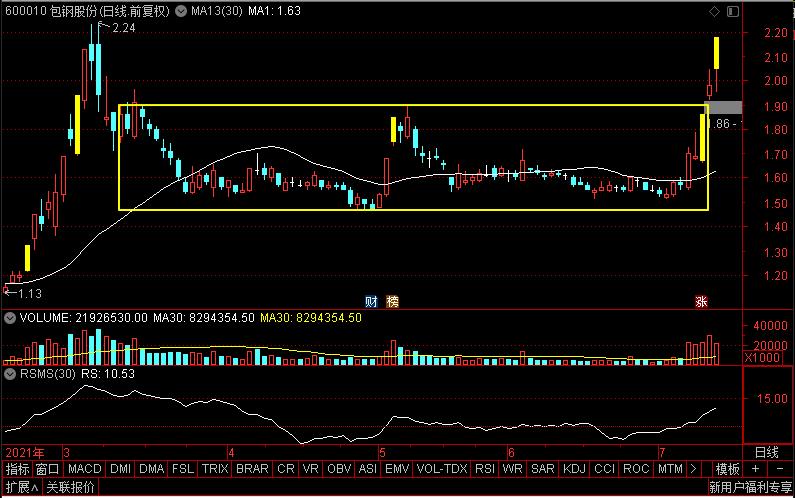
Task: Click the gray price marker on the axis
Action: coord(724,108)
